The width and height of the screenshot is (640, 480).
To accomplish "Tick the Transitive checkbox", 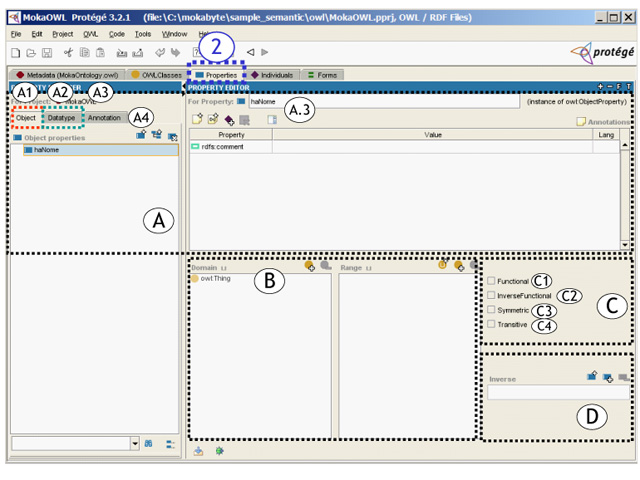I will (x=491, y=324).
